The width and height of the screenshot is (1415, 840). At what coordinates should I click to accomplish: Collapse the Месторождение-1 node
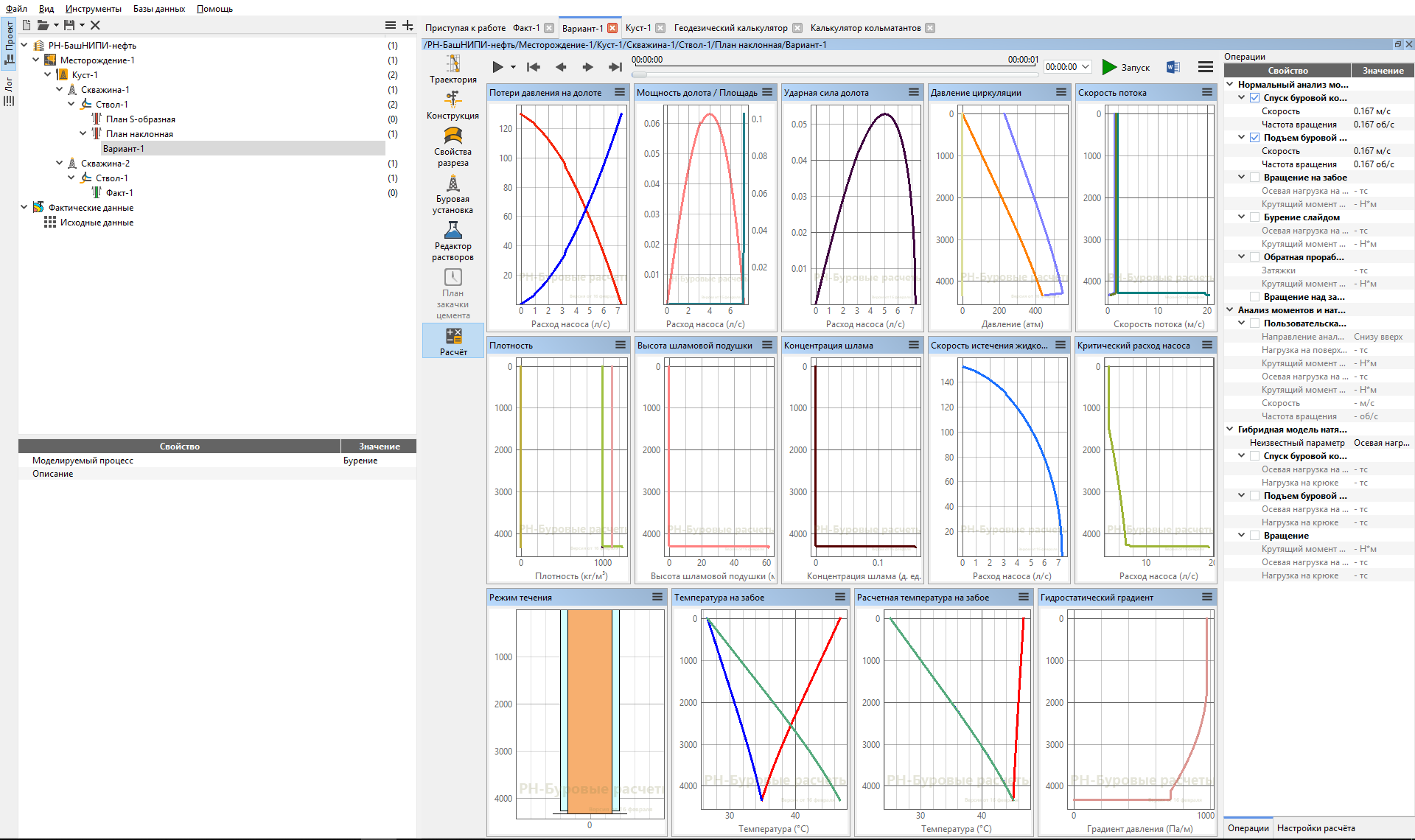coord(36,60)
